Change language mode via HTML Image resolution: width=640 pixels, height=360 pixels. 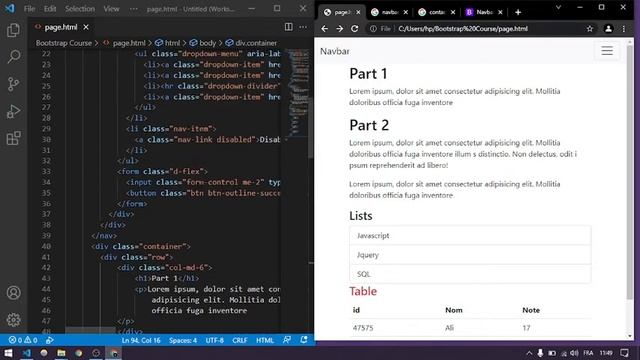(265, 340)
